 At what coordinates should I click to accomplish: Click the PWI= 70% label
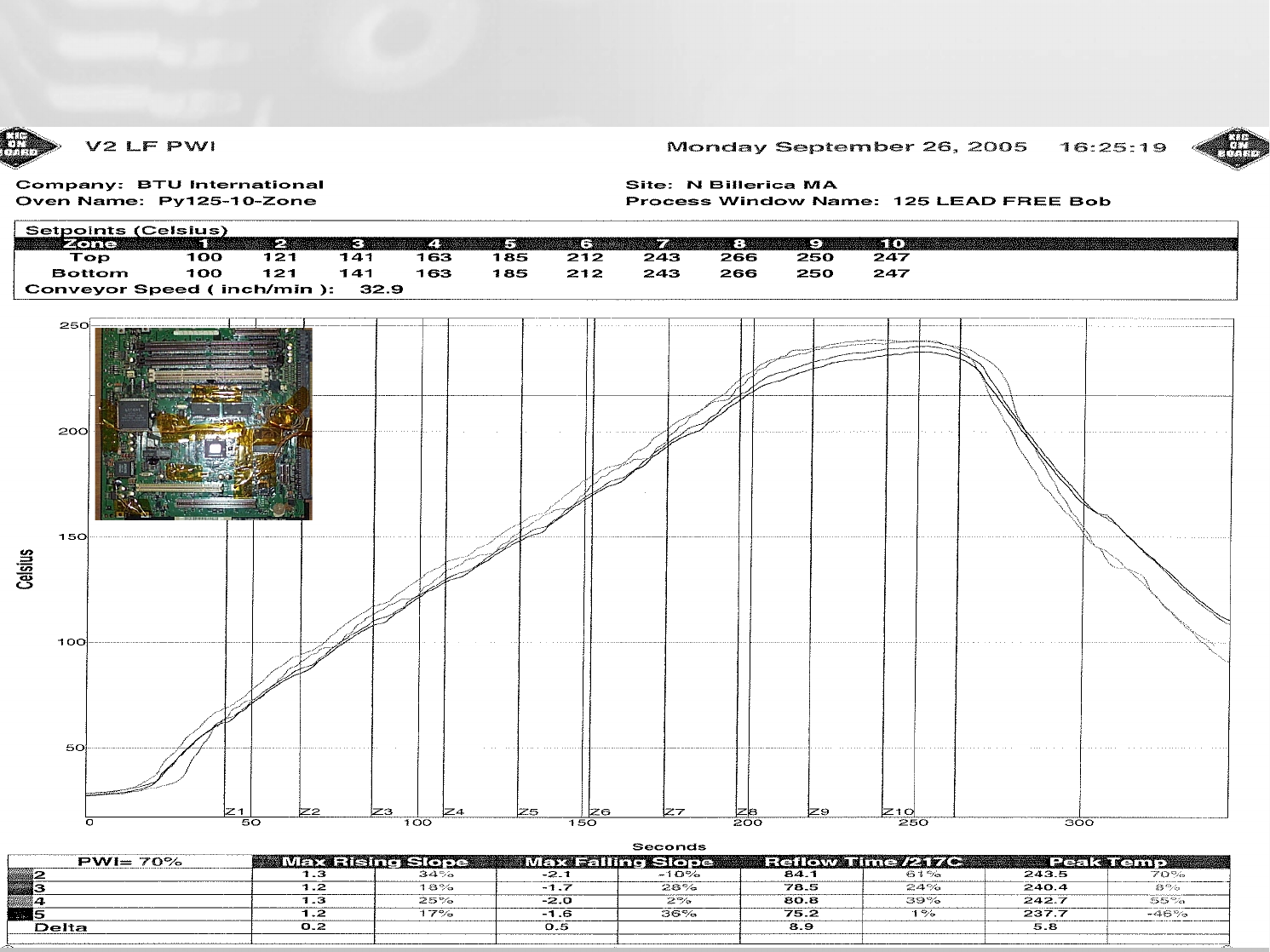pos(129,862)
